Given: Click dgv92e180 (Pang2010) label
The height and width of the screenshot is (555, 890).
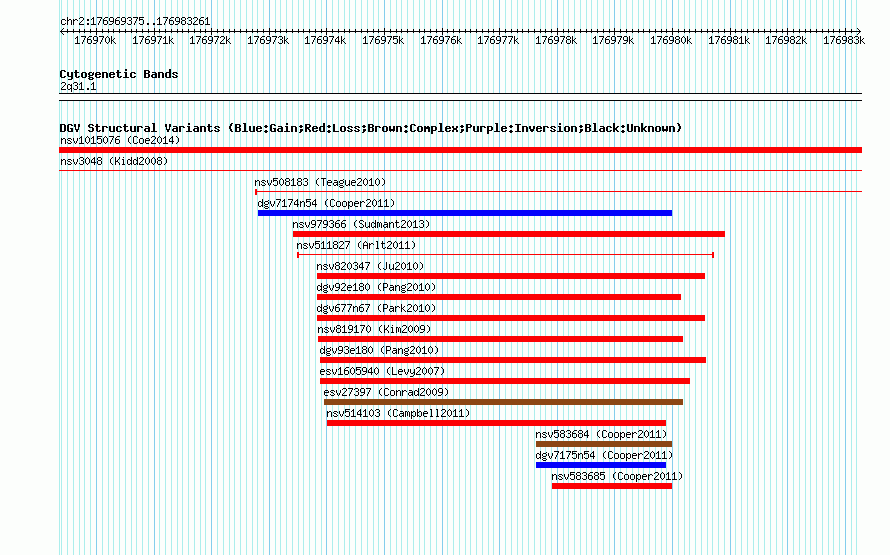Looking at the screenshot, I should (376, 287).
